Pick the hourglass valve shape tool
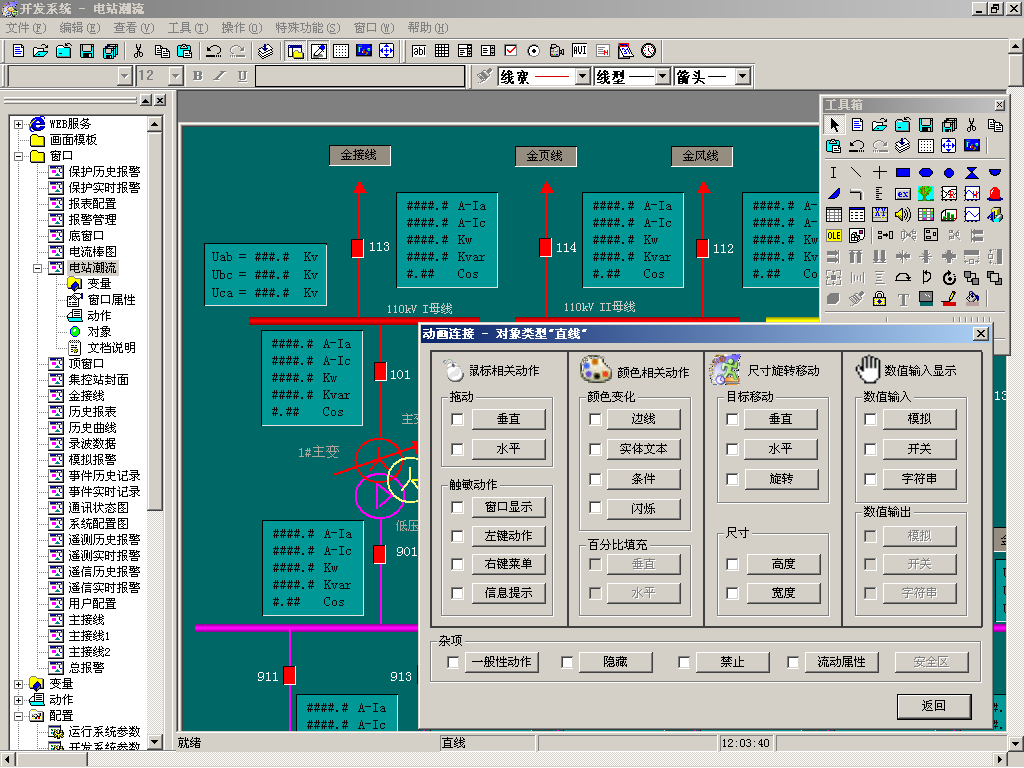The height and width of the screenshot is (768, 1024). coord(972,172)
